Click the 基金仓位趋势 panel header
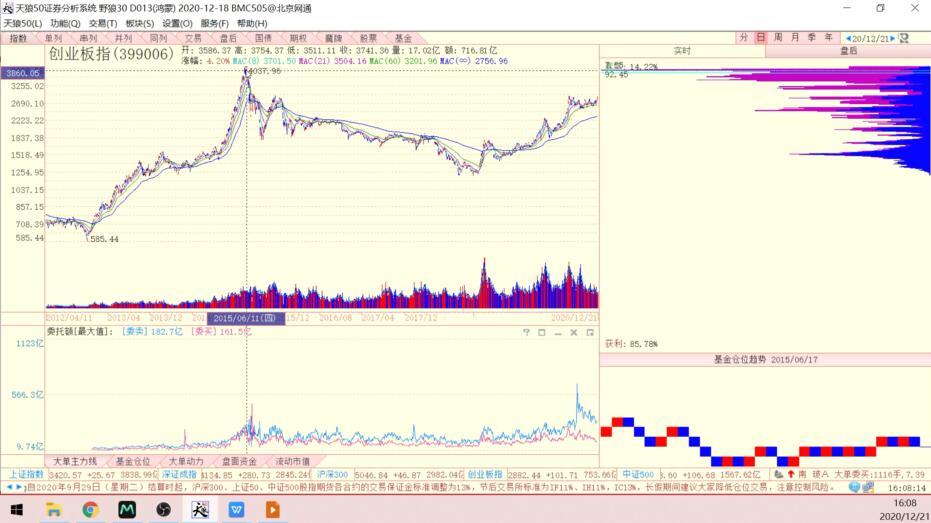931x523 pixels. click(x=765, y=360)
